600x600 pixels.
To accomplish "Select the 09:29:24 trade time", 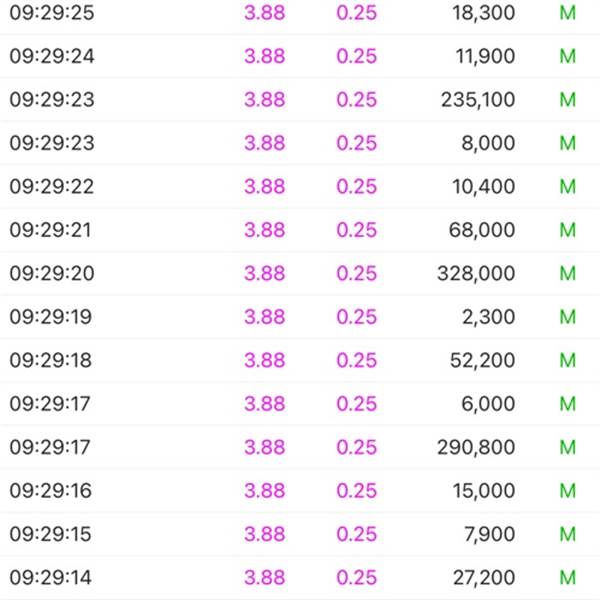I will click(x=52, y=56).
